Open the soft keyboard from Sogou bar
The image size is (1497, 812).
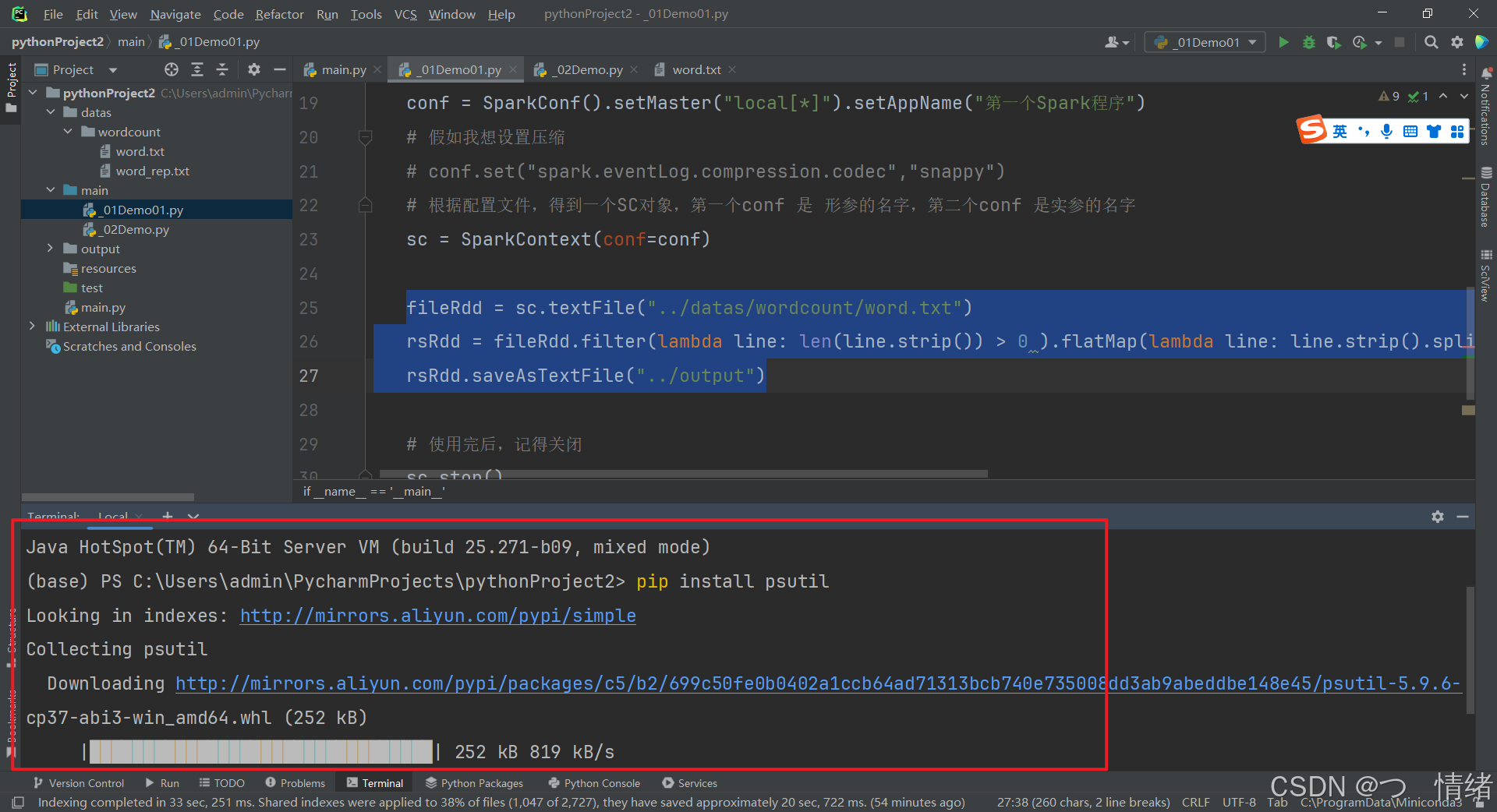1410,131
